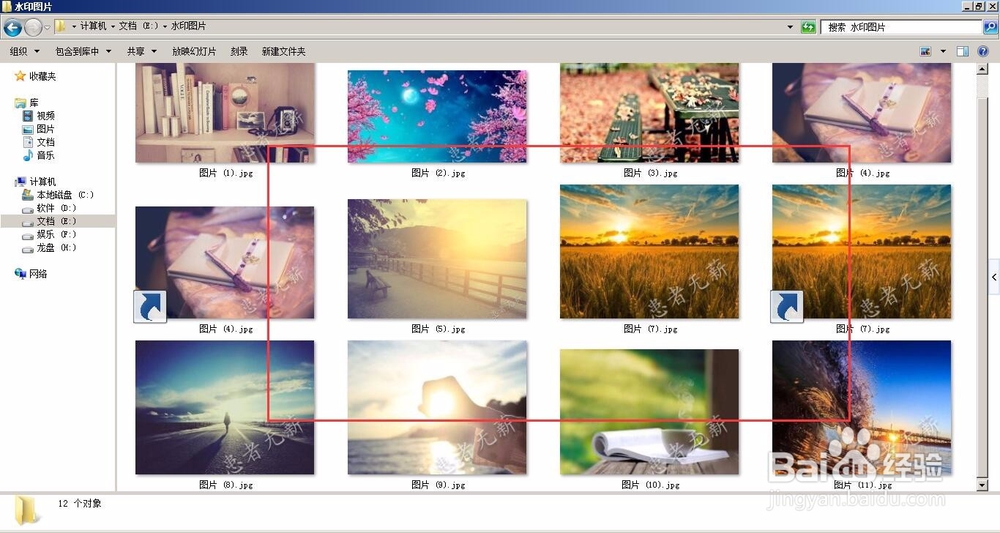Open the view options dropdown arrow

click(x=943, y=52)
